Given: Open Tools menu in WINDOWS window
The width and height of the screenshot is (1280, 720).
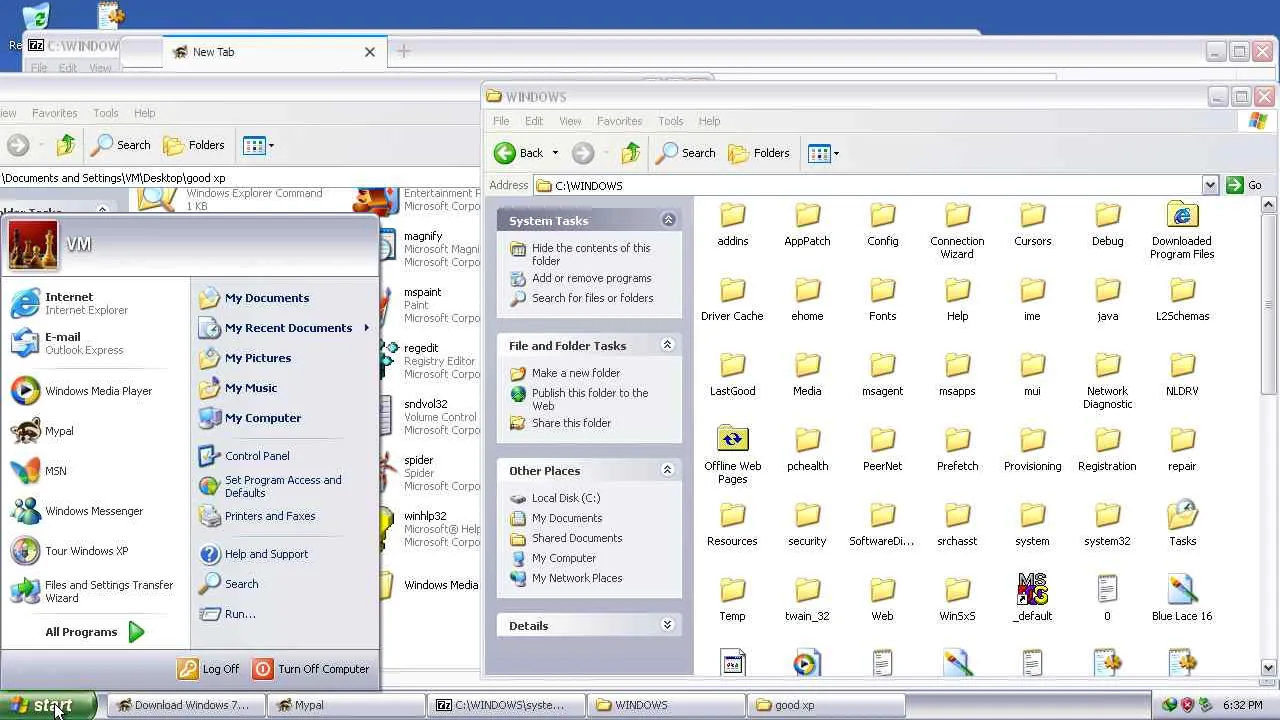Looking at the screenshot, I should pos(670,121).
